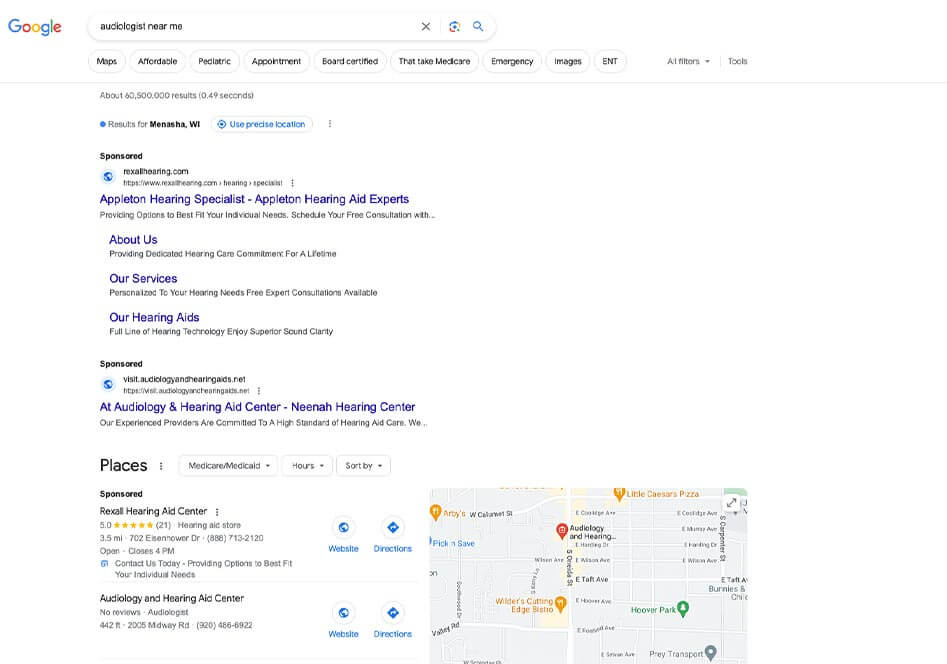This screenshot has height=664, width=947.
Task: Get directions to Rexall Hearing Aid Center
Action: pyautogui.click(x=393, y=528)
